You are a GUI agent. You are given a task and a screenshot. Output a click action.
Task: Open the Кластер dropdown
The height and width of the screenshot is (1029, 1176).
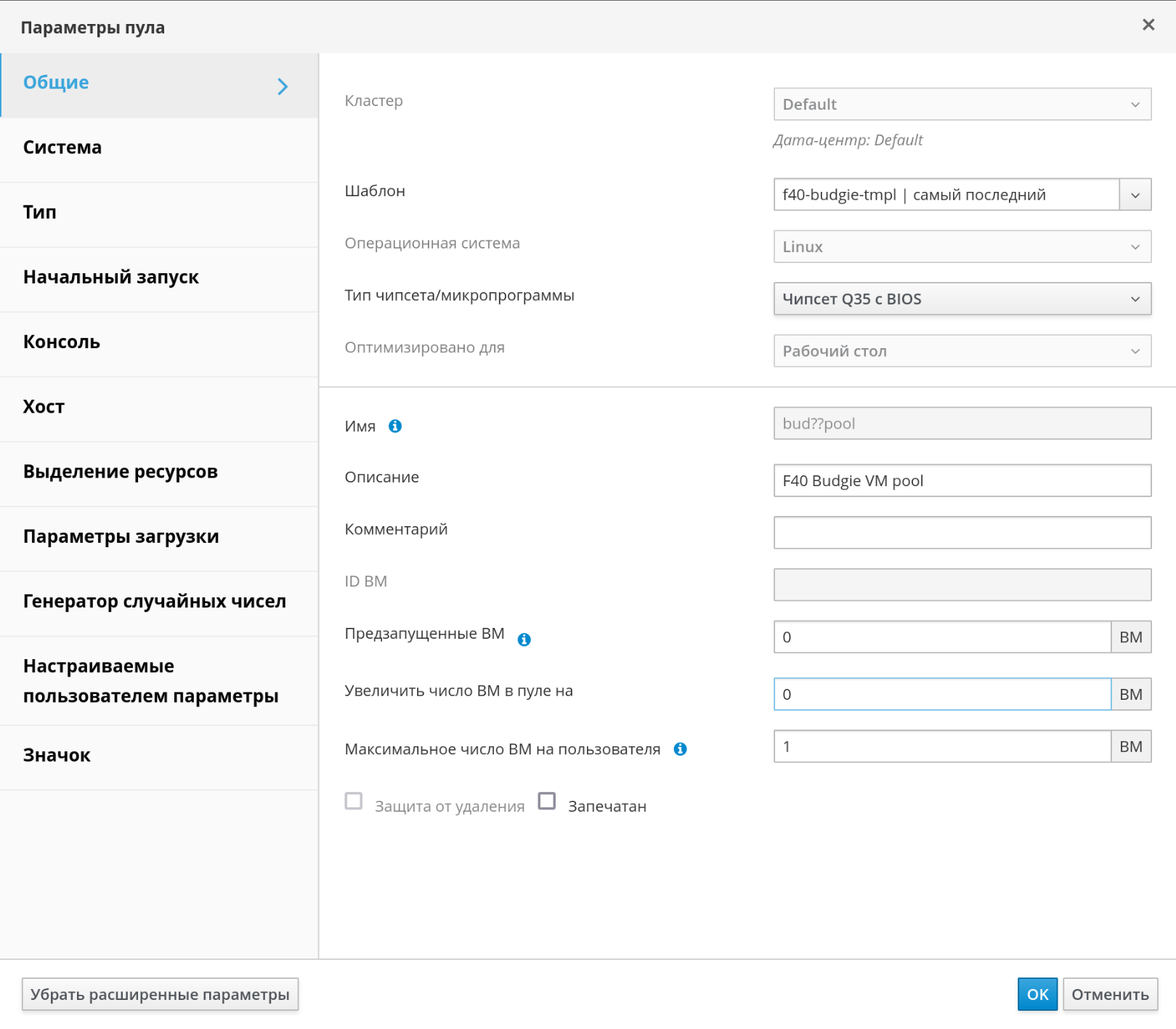point(962,105)
